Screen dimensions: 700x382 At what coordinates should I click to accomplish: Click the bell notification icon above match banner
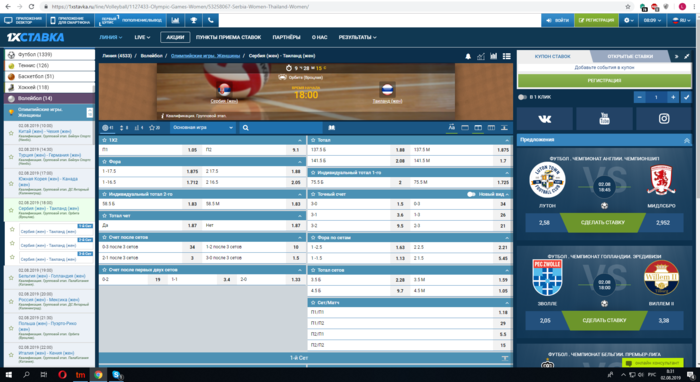[468, 56]
